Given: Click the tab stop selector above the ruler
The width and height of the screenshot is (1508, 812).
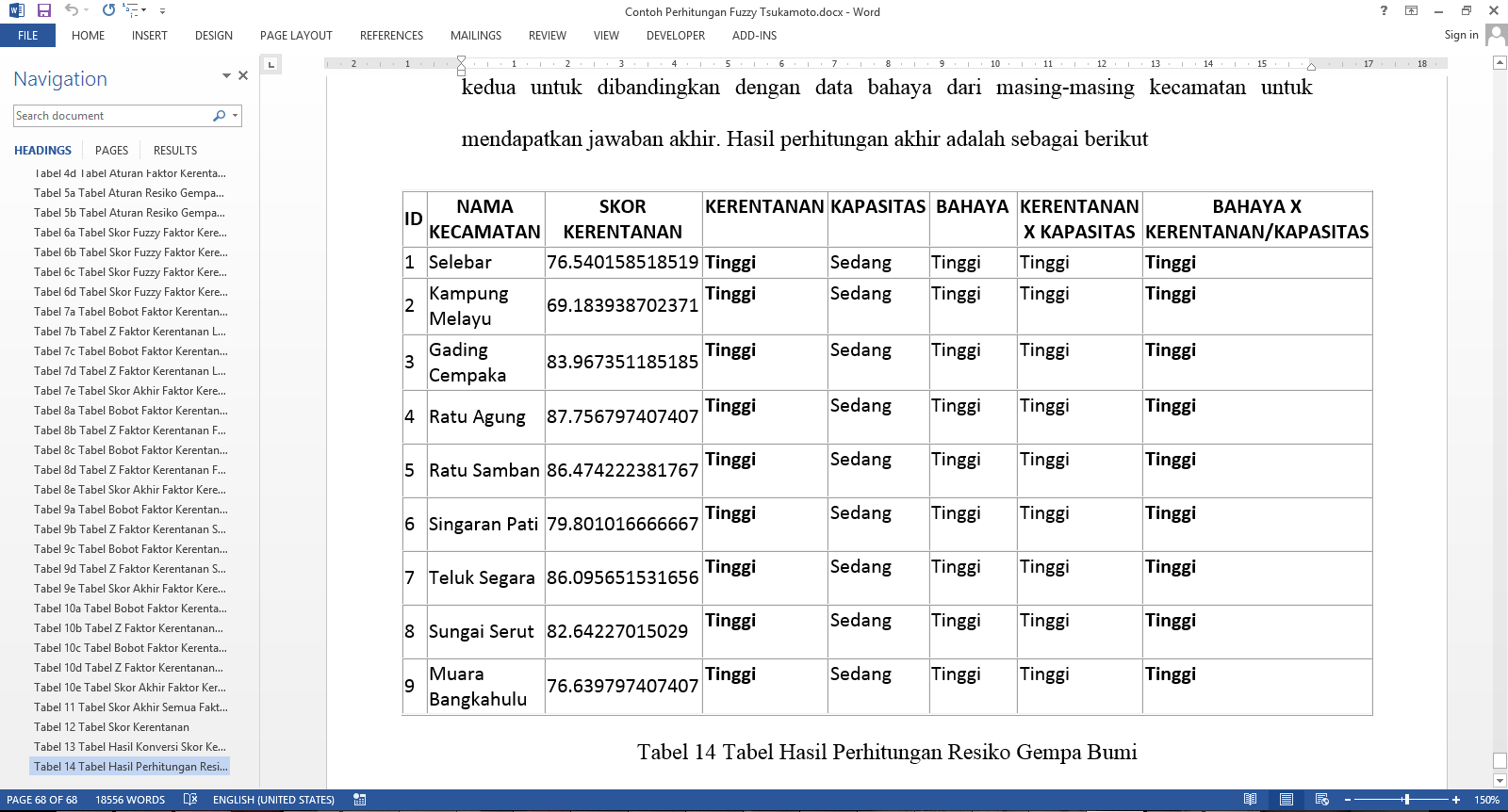Looking at the screenshot, I should 271,65.
